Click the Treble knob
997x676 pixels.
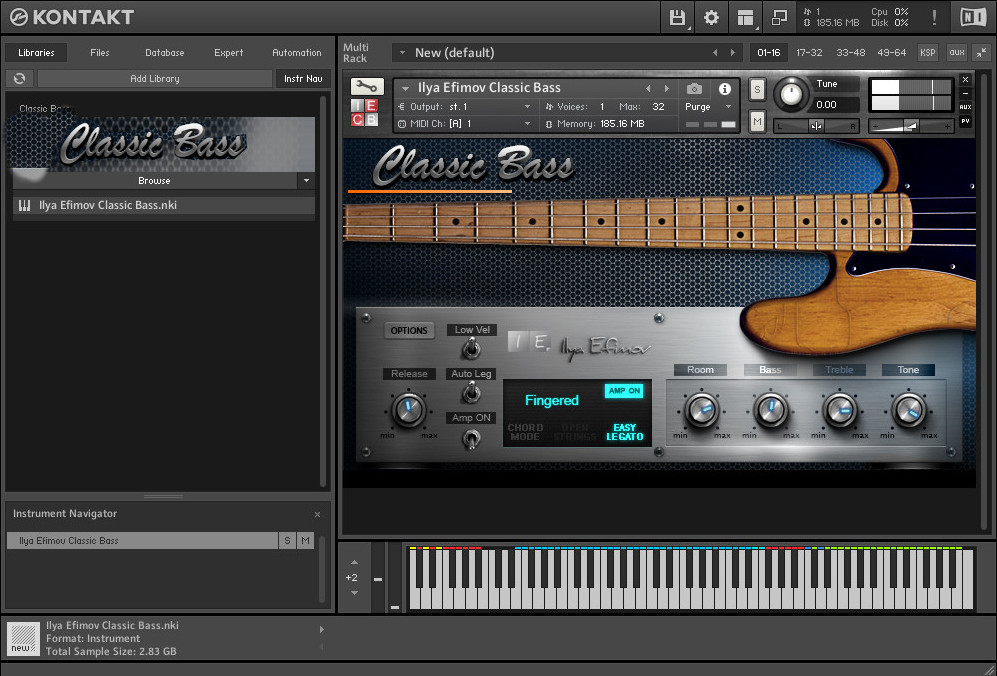(839, 410)
